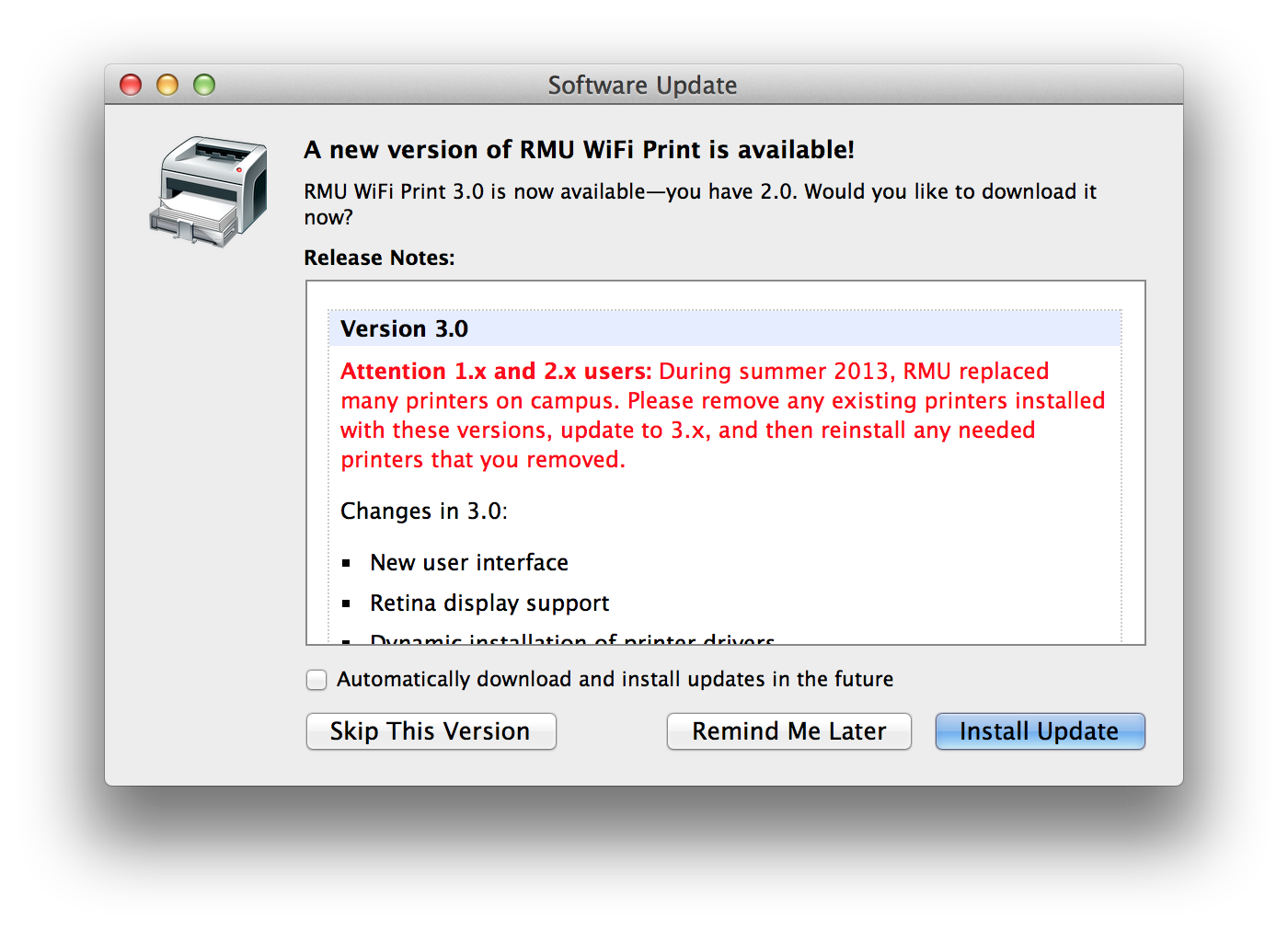1288x931 pixels.
Task: Select the "Retina display support" bullet item
Action: click(x=489, y=603)
